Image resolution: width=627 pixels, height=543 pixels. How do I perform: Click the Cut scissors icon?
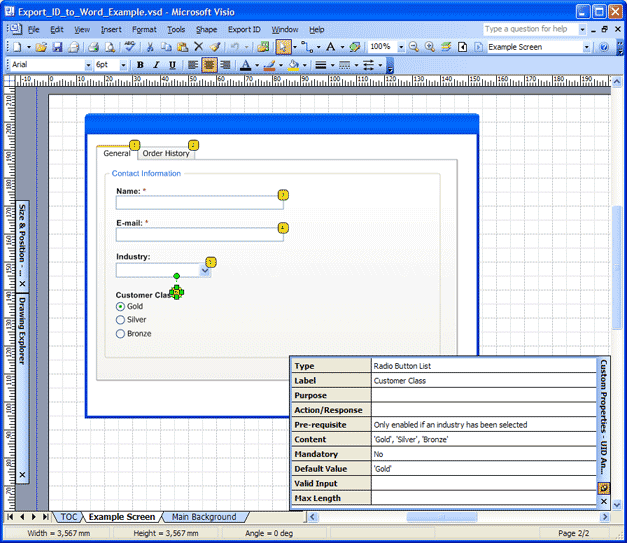pos(150,47)
